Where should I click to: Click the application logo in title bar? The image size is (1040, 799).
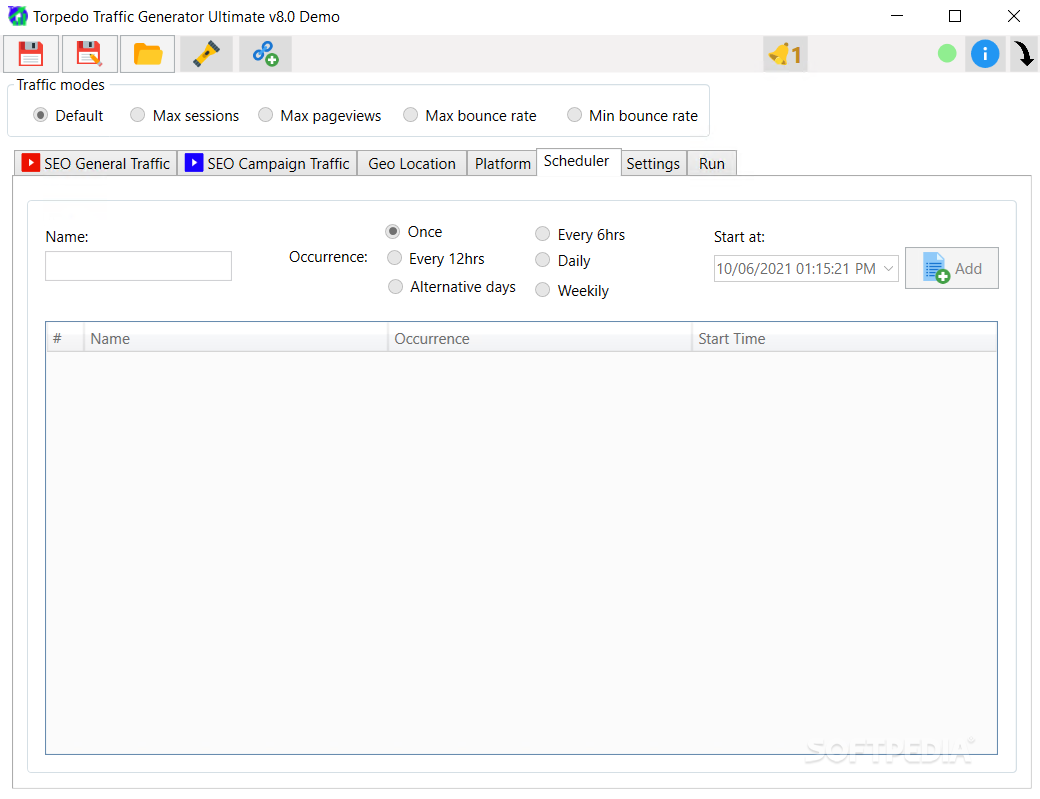click(17, 16)
